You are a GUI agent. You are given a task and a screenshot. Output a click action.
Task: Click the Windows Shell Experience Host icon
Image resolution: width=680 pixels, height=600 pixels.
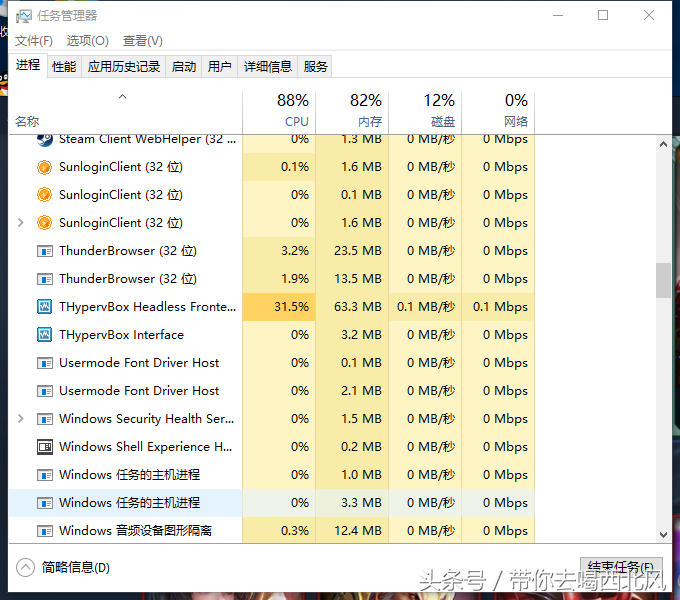point(45,447)
